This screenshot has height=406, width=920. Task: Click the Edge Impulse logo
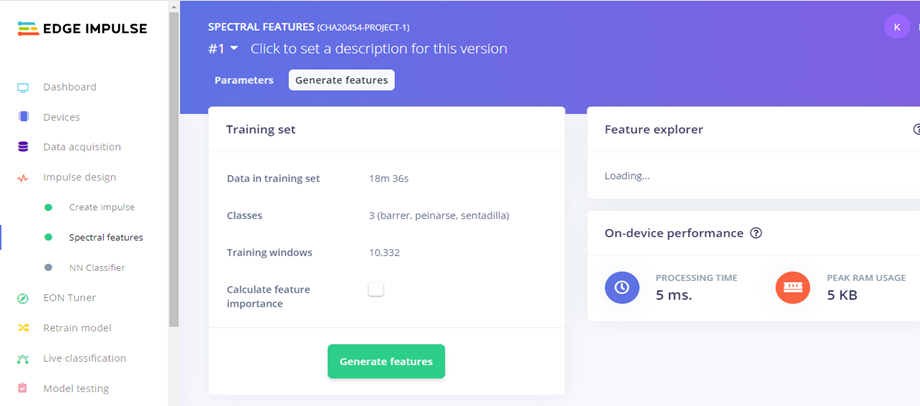82,28
